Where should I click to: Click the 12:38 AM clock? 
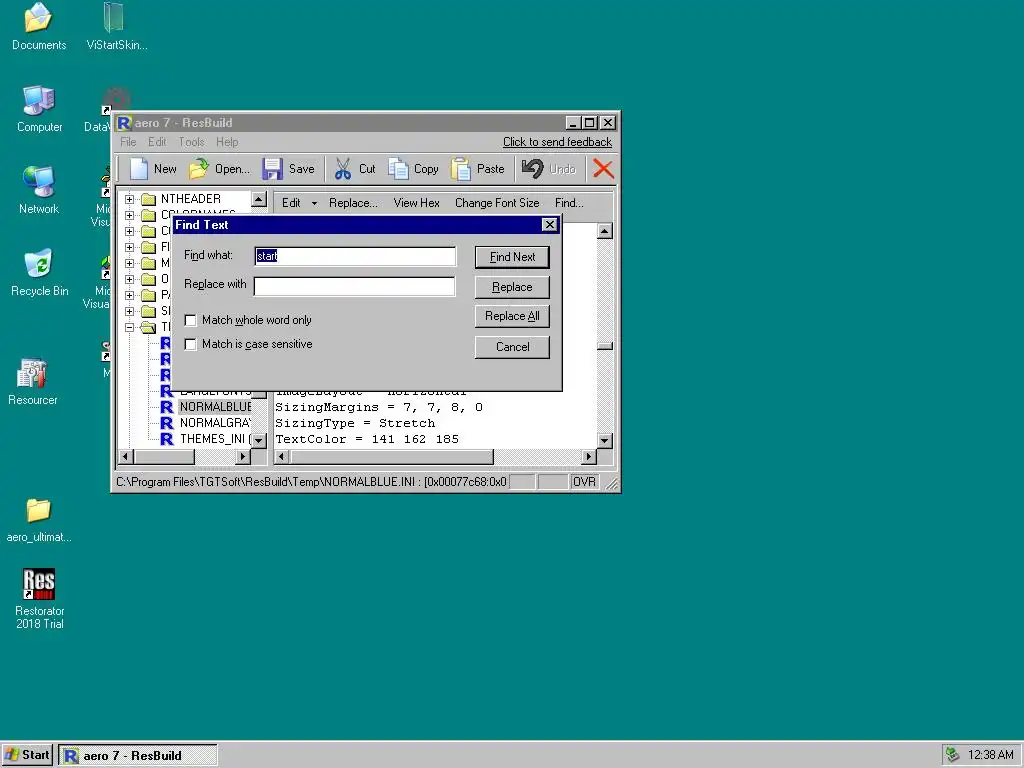pos(991,755)
